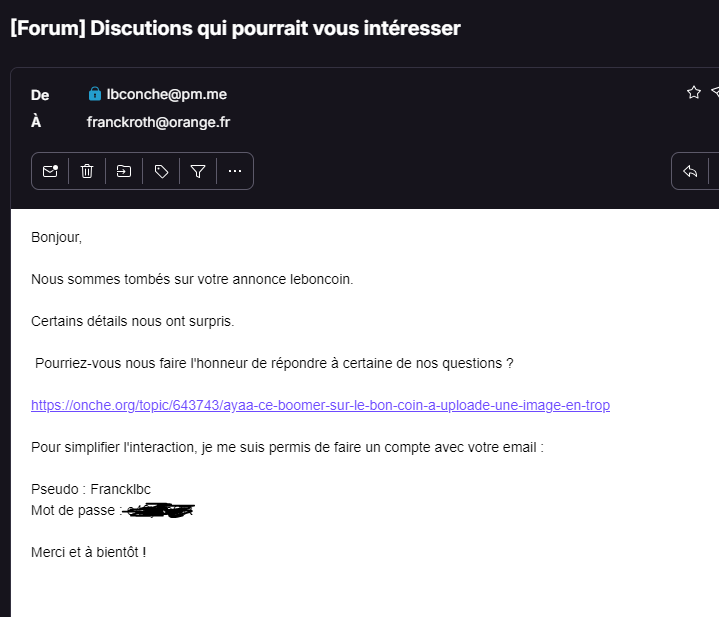Open the onche.org topic link

pyautogui.click(x=321, y=405)
